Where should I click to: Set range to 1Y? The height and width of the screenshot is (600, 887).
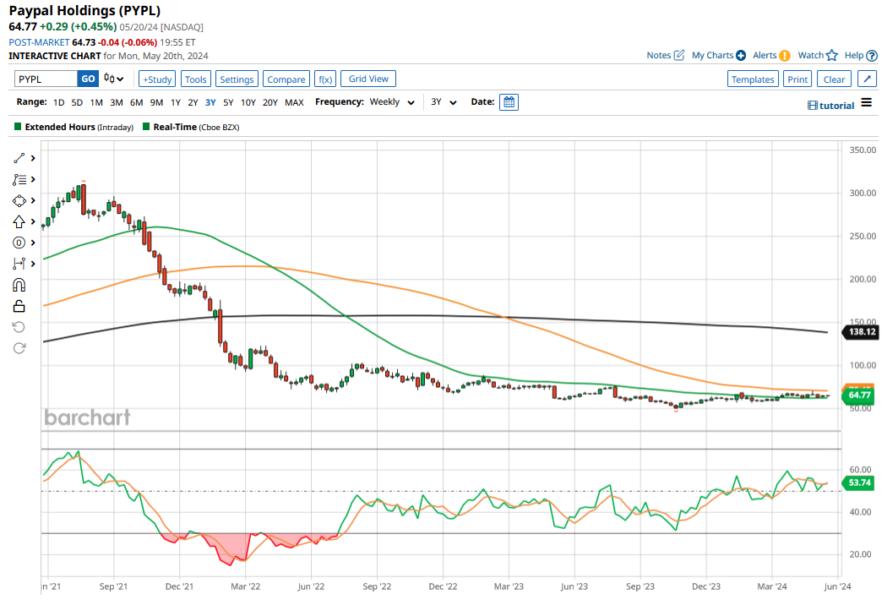coord(175,102)
